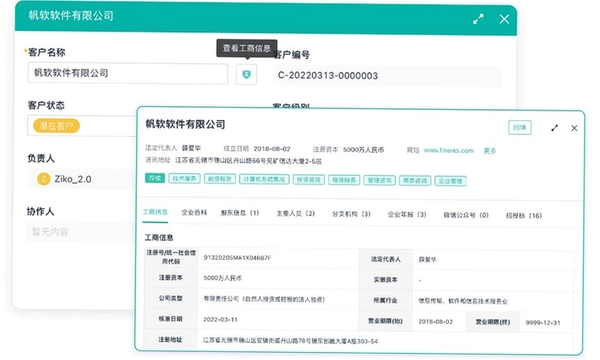Open the 微信公众号 (0) tab
The width and height of the screenshot is (600, 360).
[x=466, y=215]
